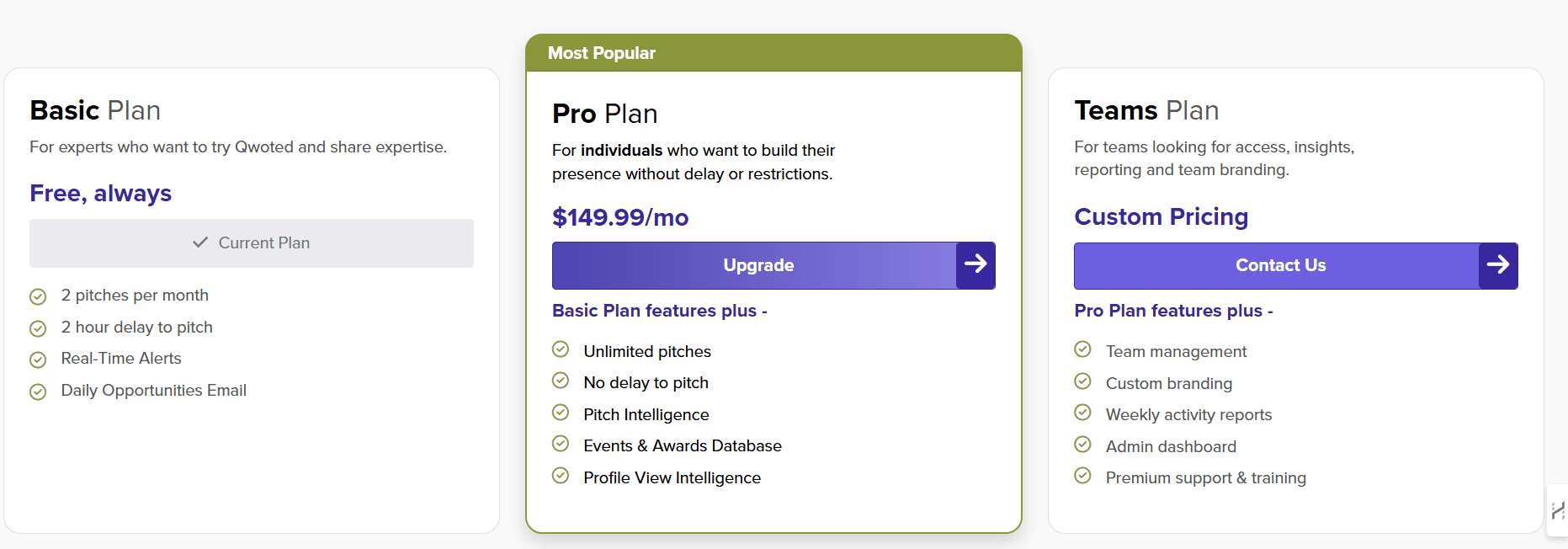1568x549 pixels.
Task: Click the checkmark inside the Current Plan button
Action: coord(199,243)
